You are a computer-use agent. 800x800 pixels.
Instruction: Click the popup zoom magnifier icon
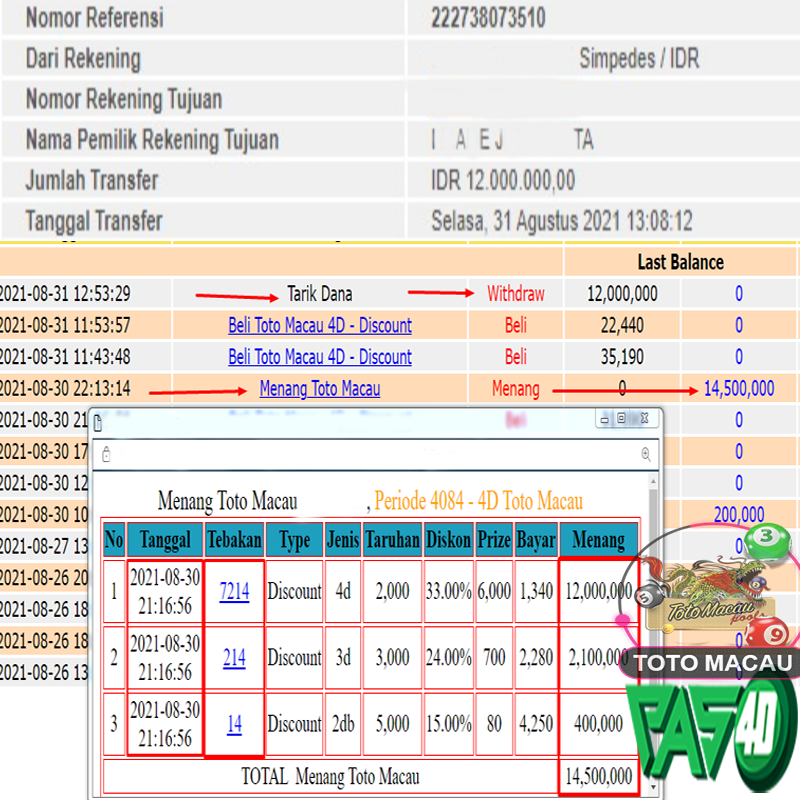pos(646,454)
